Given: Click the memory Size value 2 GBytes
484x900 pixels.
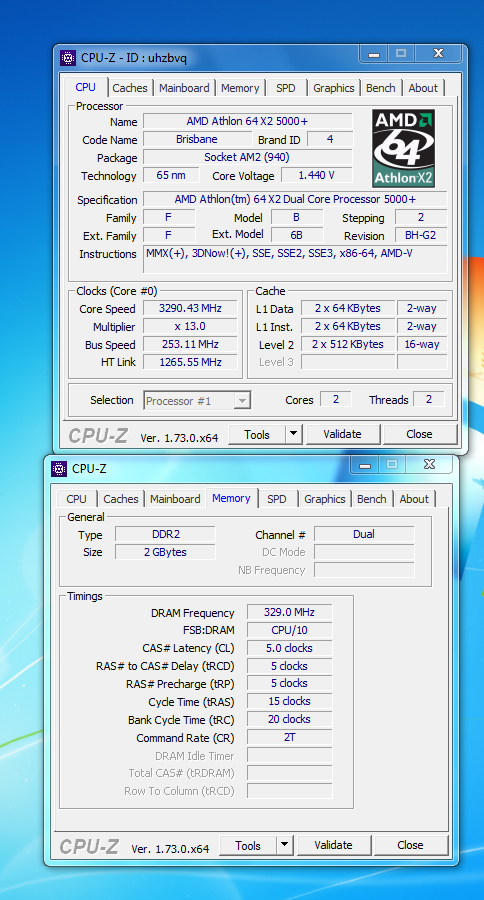Looking at the screenshot, I should point(165,552).
